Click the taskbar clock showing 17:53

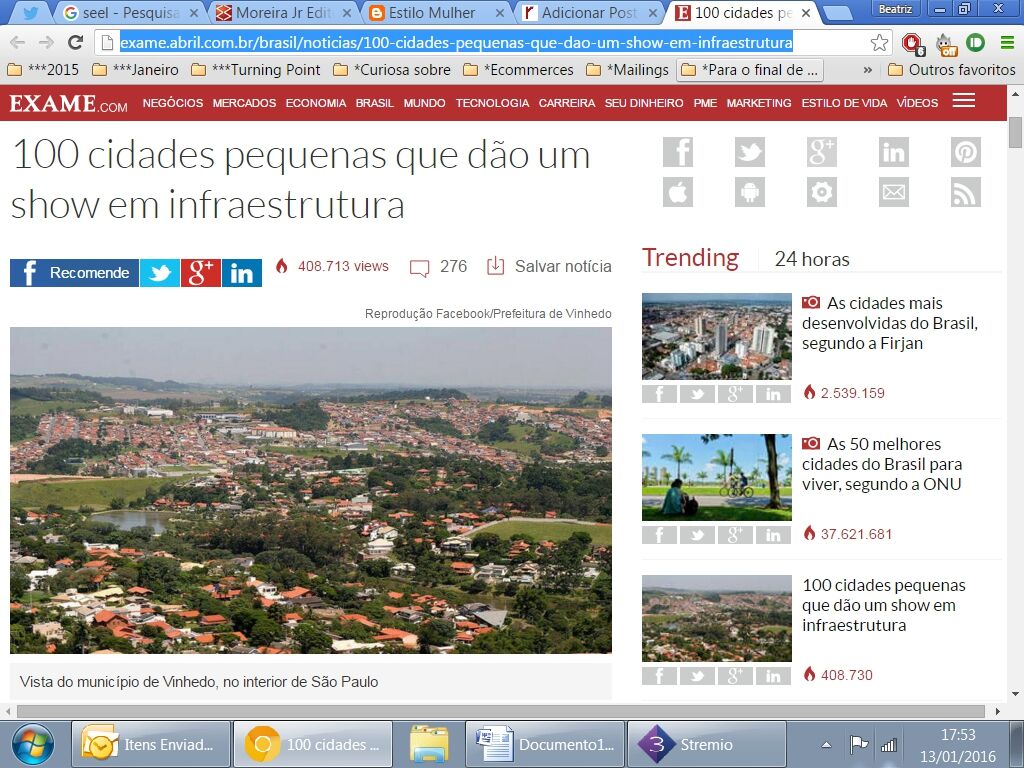pyautogui.click(x=957, y=745)
